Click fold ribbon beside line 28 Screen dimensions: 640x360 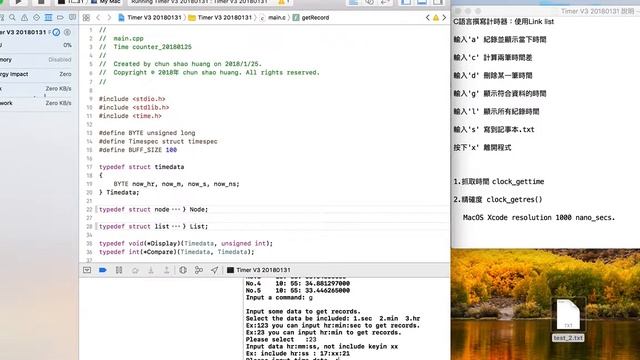96,226
